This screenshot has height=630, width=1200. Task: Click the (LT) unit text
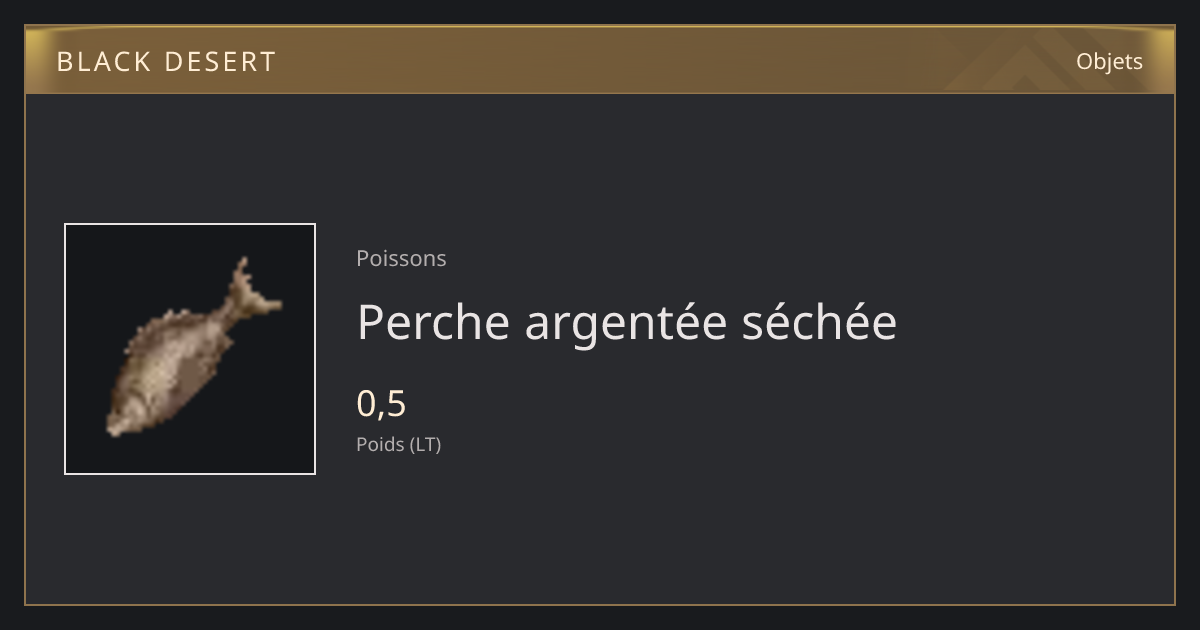click(x=424, y=444)
